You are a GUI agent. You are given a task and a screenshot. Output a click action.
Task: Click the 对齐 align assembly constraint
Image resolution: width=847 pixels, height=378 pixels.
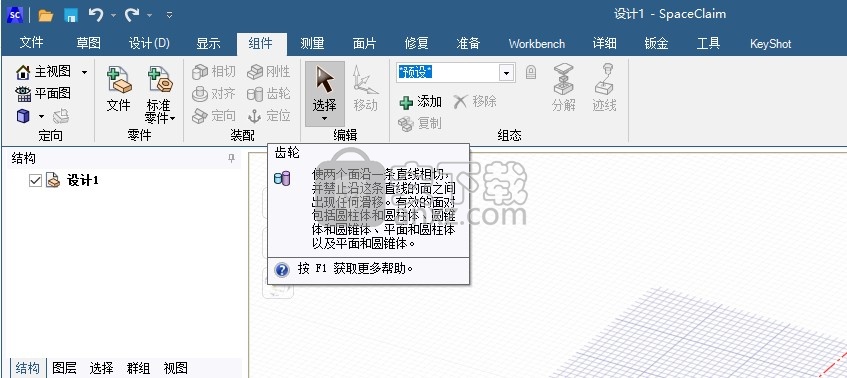214,93
